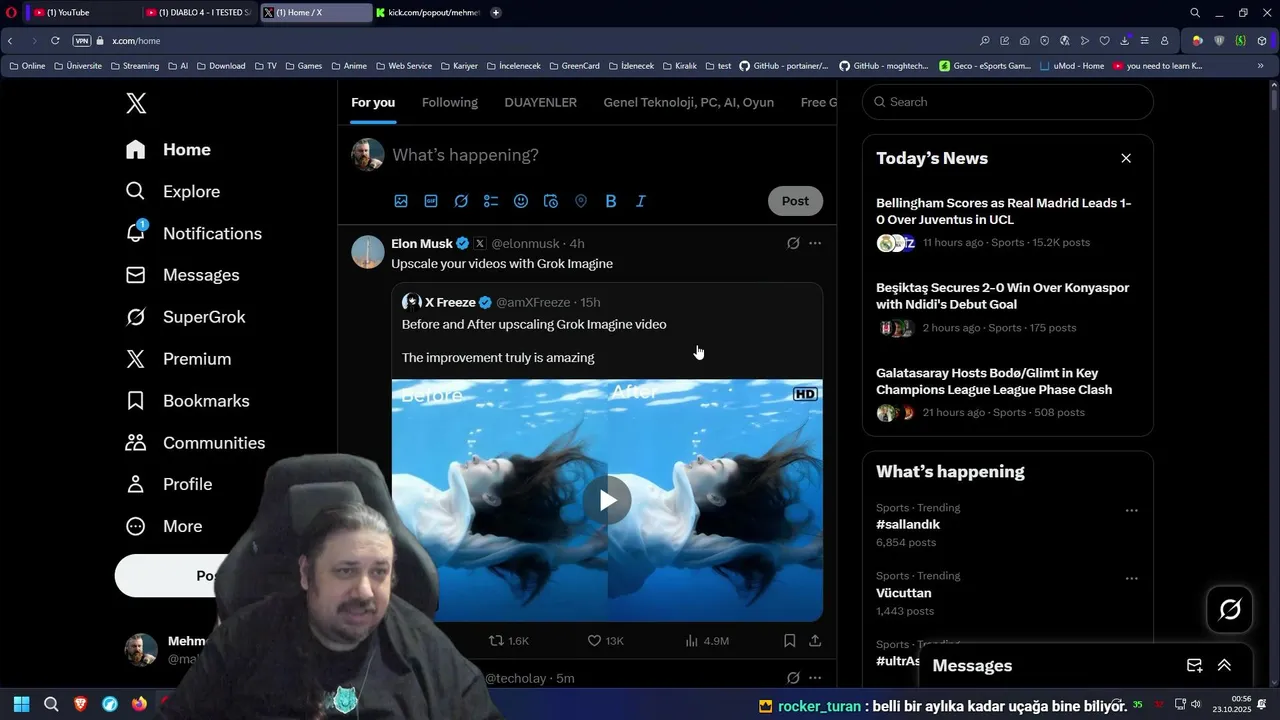
Task: Open the Explore page
Action: coord(172,191)
